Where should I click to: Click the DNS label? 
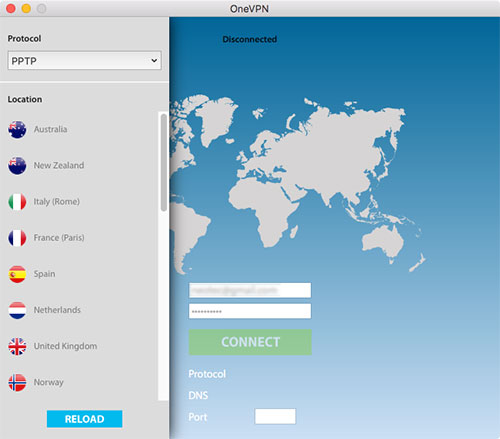coord(198,395)
